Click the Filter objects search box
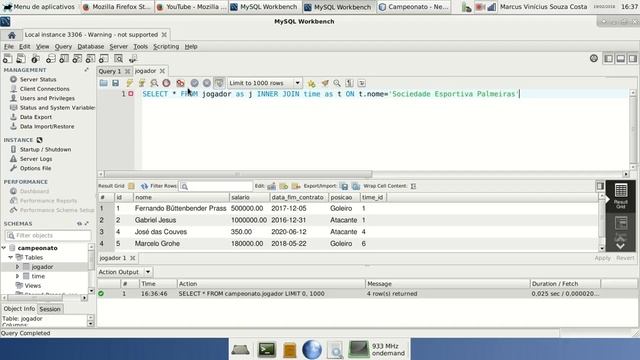Image resolution: width=640 pixels, height=360 pixels. point(48,236)
